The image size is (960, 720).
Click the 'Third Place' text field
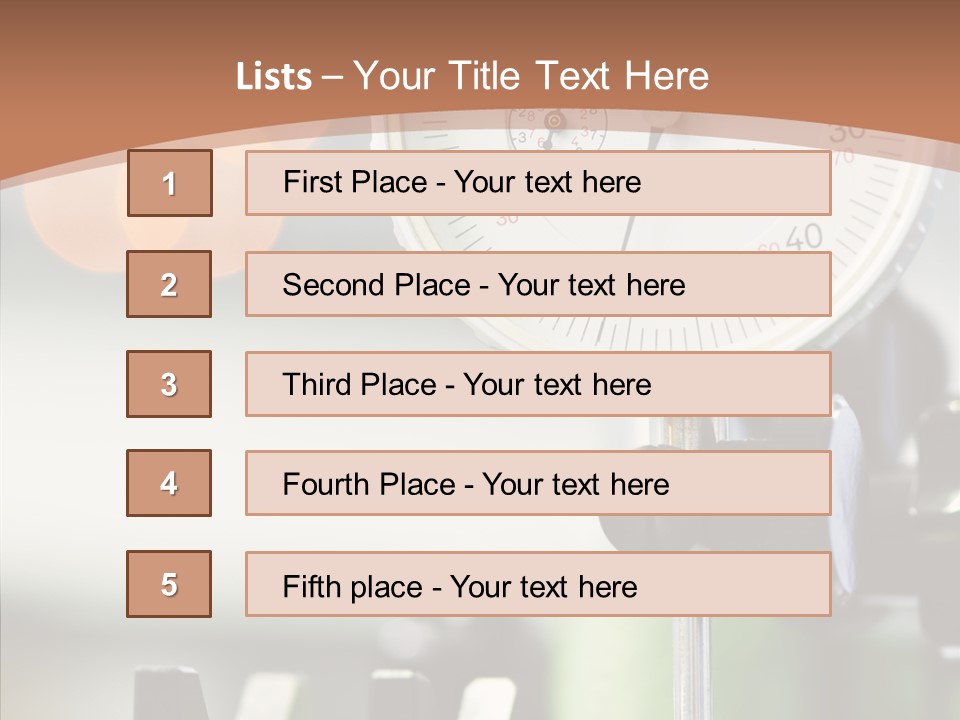(538, 384)
